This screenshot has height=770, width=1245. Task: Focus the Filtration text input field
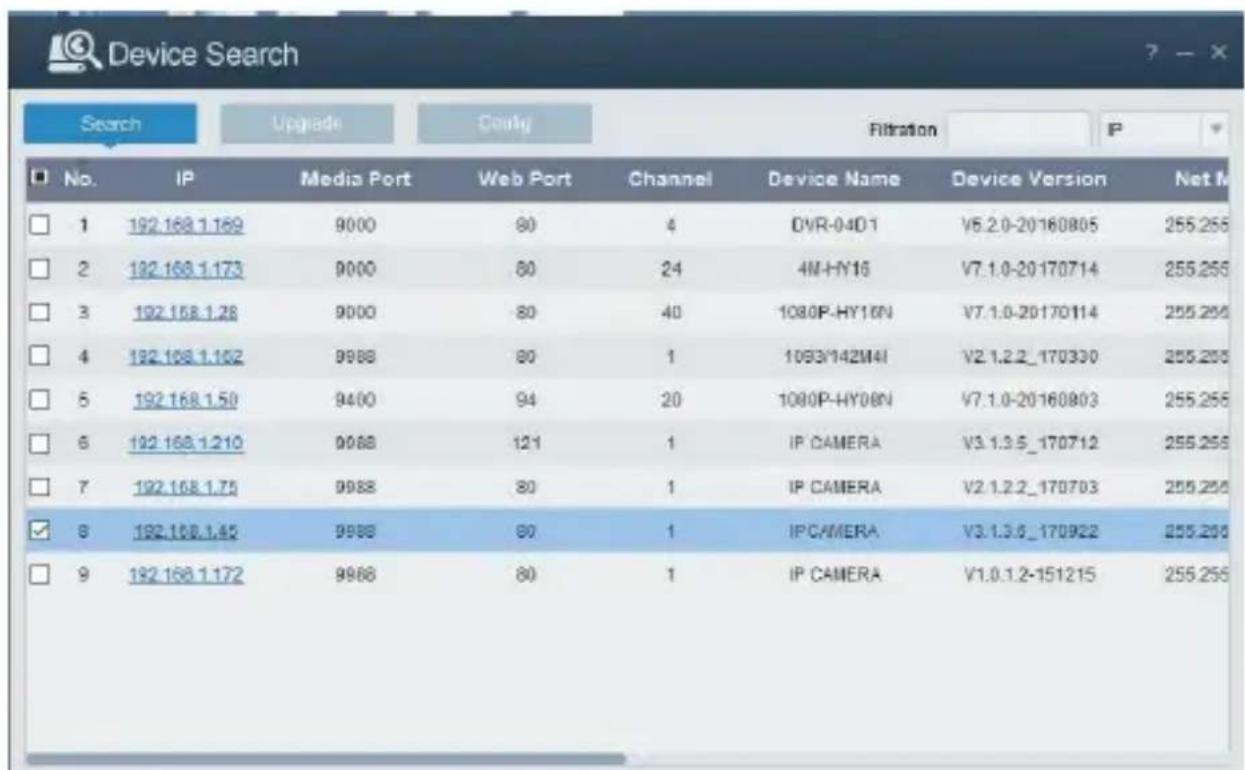[x=1019, y=129]
